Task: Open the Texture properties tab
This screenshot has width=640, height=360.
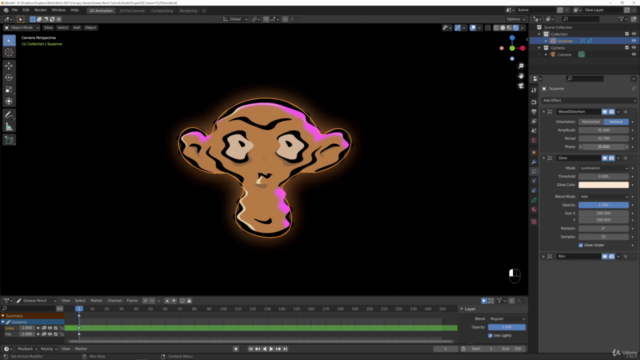Action: point(534,222)
